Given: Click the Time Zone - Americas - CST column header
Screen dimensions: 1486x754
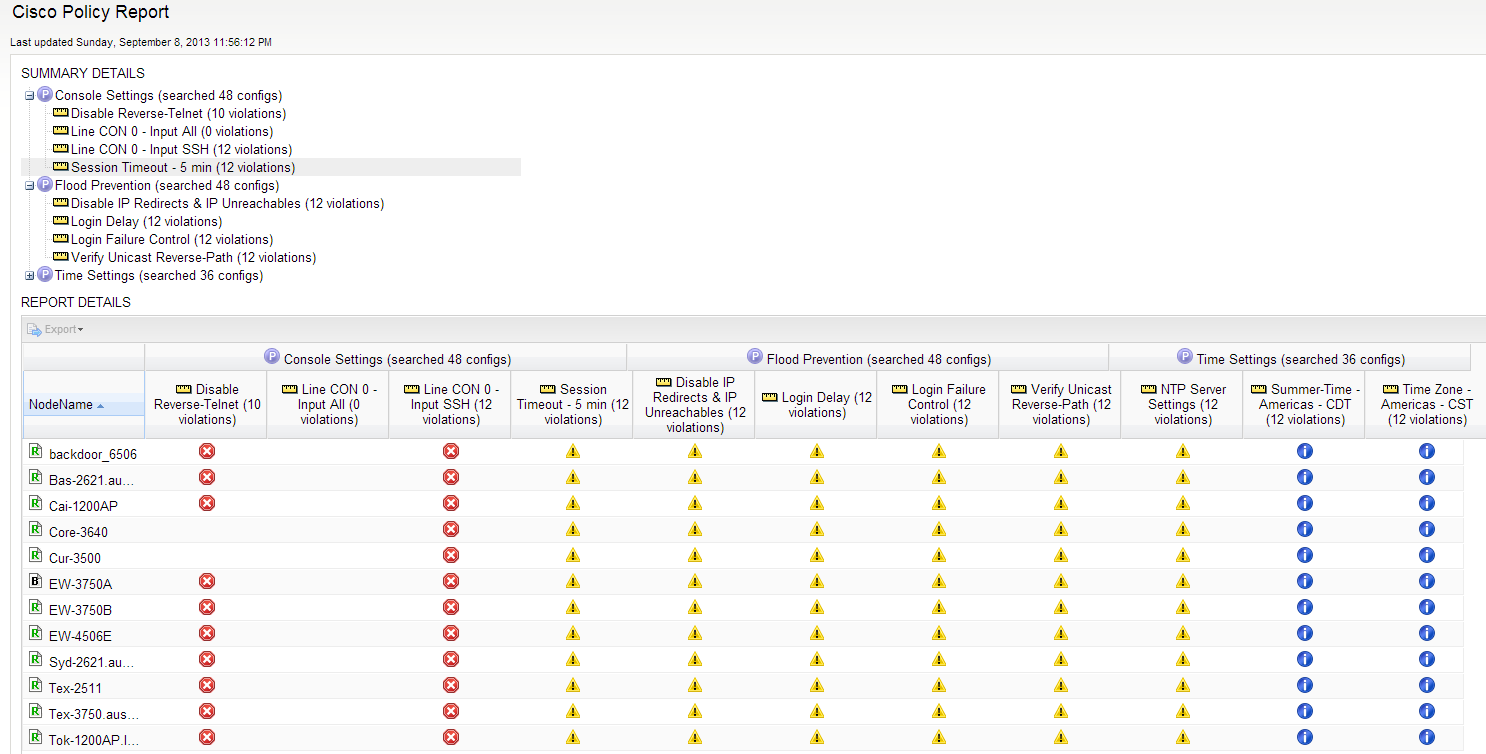Looking at the screenshot, I should coord(1426,405).
